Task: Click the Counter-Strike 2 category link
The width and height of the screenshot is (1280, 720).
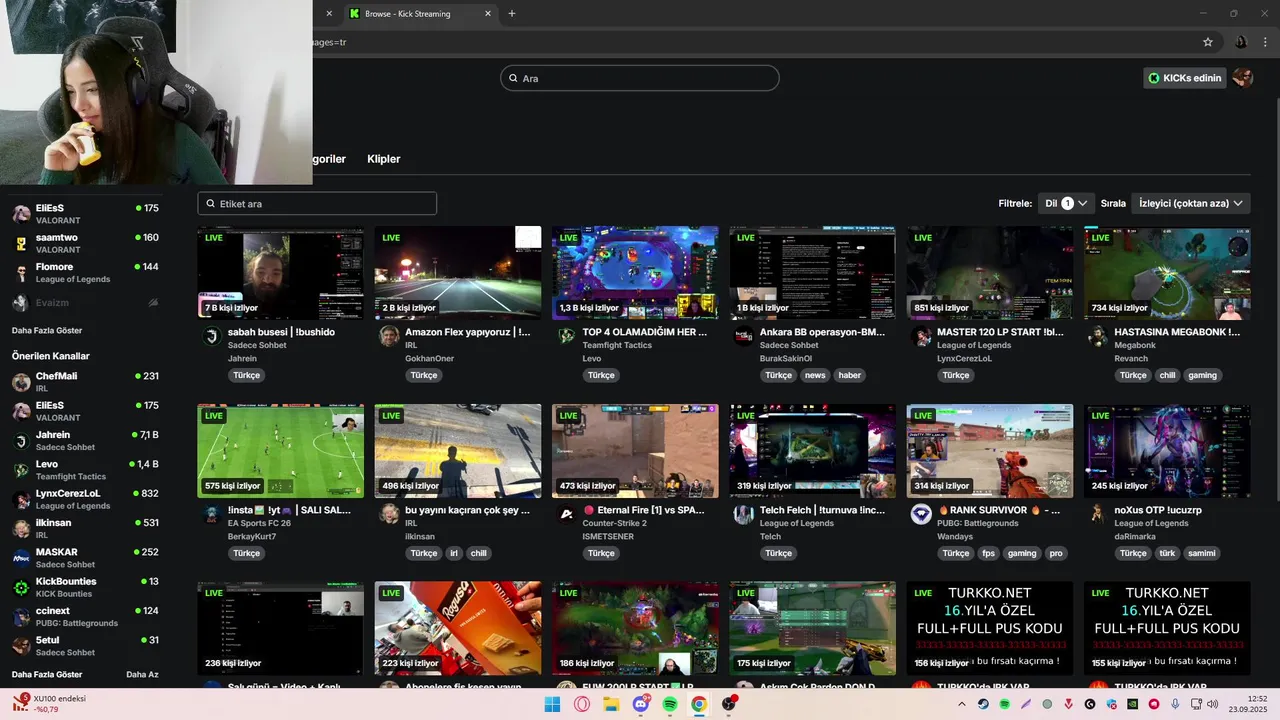Action: pyautogui.click(x=615, y=523)
